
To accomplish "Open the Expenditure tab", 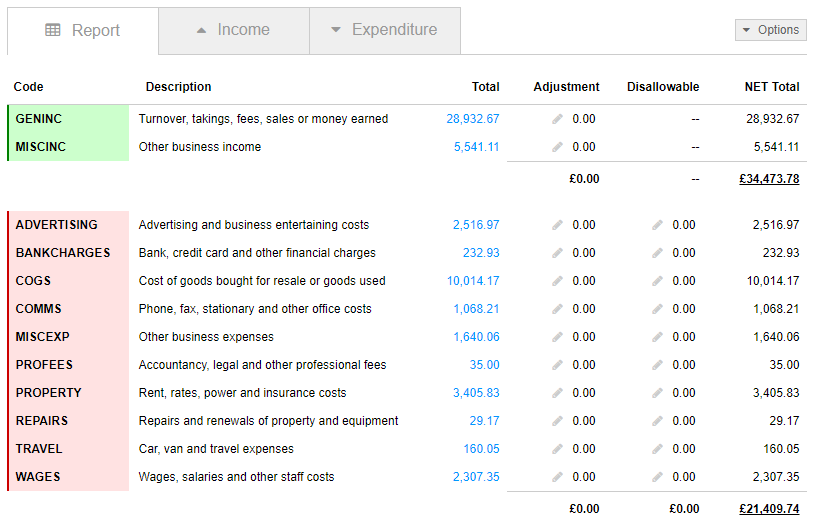I will point(384,30).
